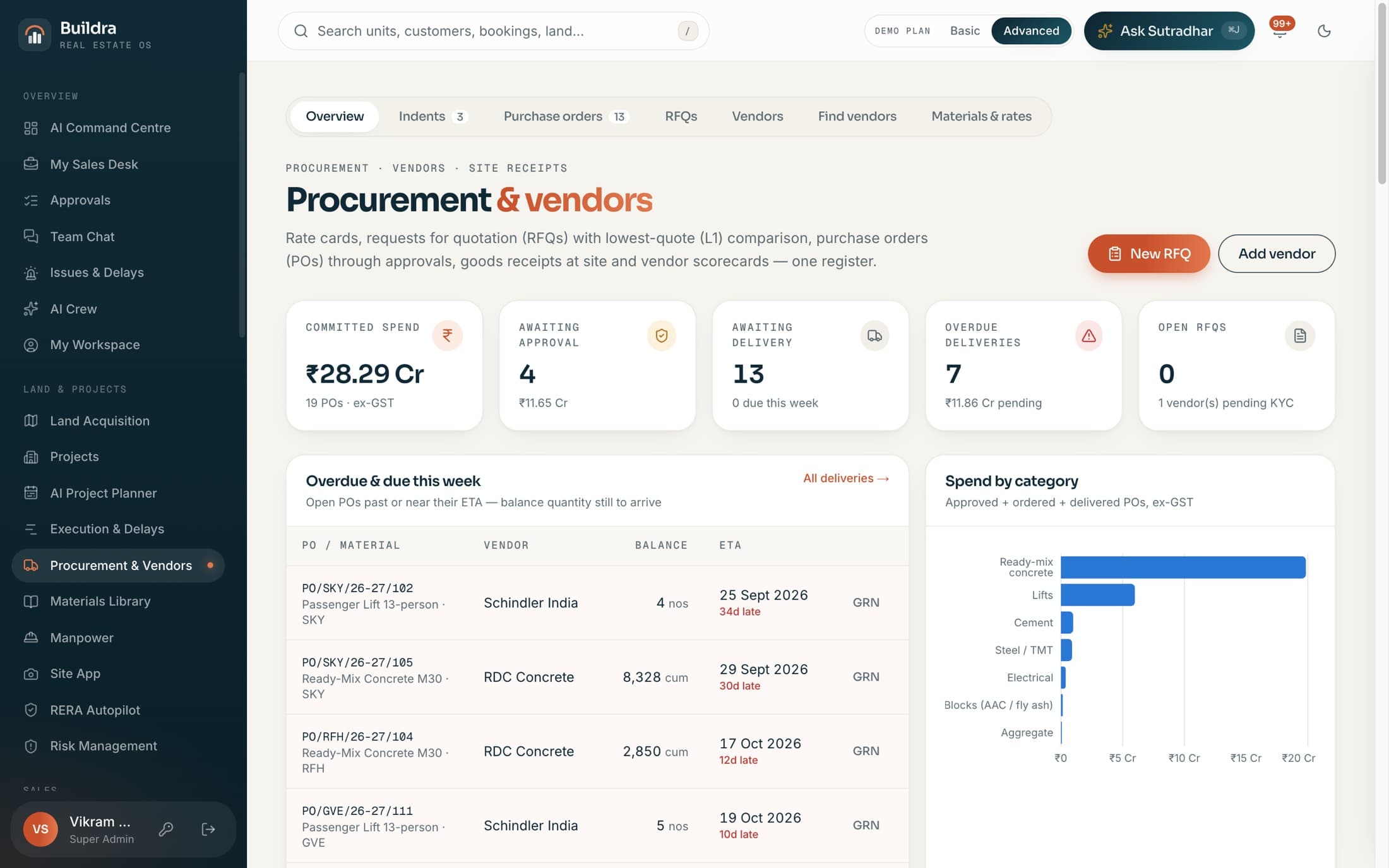Open the Purchase orders tab

(x=566, y=116)
